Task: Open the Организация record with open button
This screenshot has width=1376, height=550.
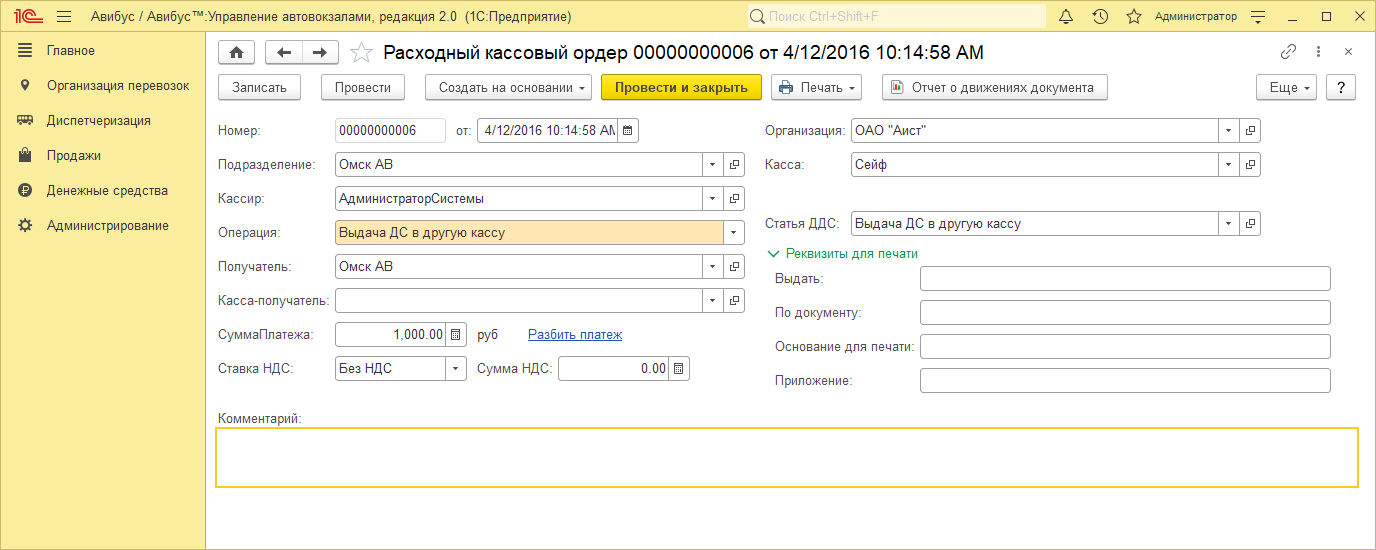Action: click(1250, 131)
